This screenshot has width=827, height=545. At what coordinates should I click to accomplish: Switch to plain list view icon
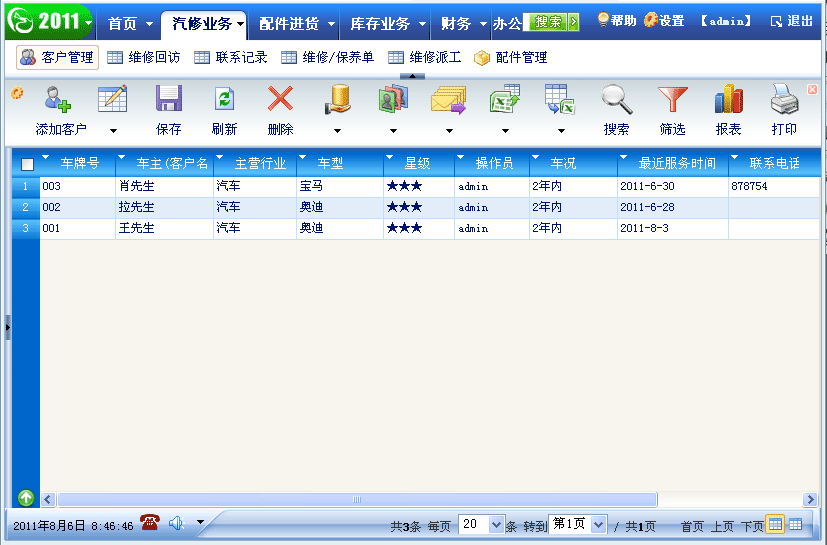coord(795,524)
